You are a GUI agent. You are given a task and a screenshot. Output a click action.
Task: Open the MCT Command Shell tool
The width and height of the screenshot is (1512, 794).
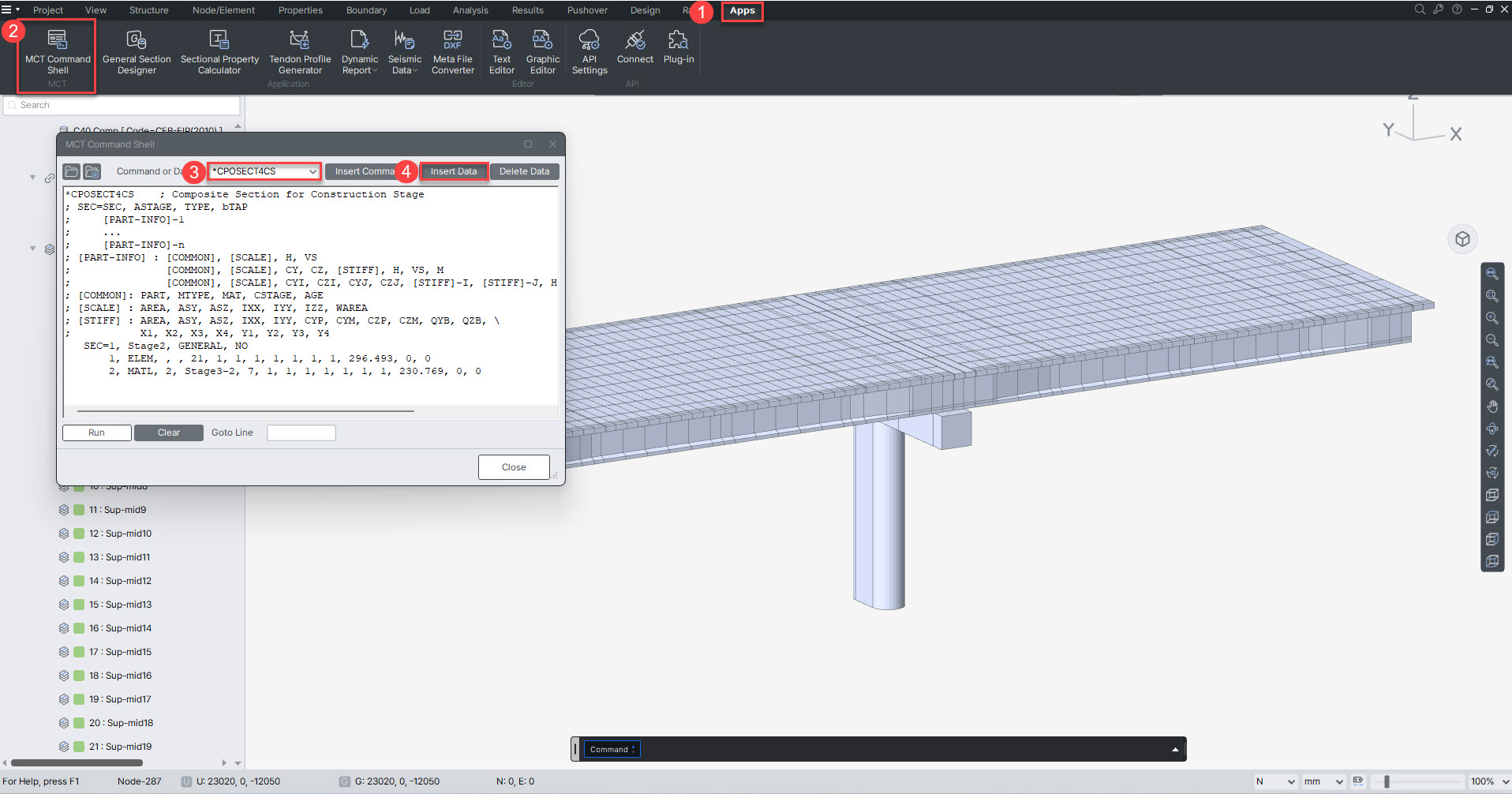coord(58,52)
